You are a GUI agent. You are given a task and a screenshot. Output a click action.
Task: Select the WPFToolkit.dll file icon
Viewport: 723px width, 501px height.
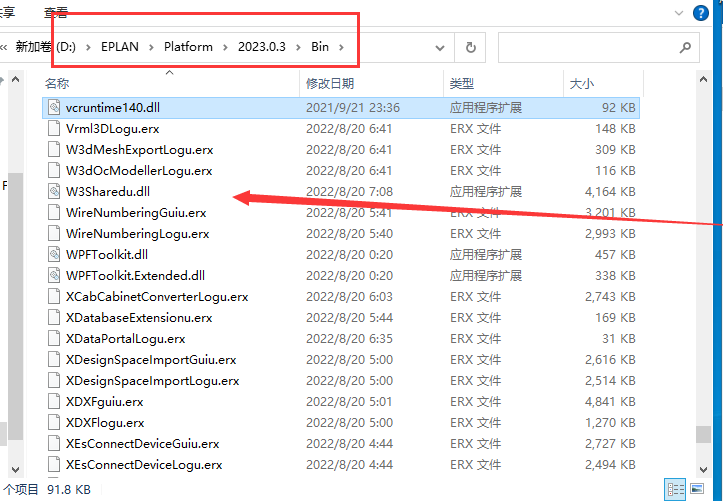pyautogui.click(x=54, y=254)
